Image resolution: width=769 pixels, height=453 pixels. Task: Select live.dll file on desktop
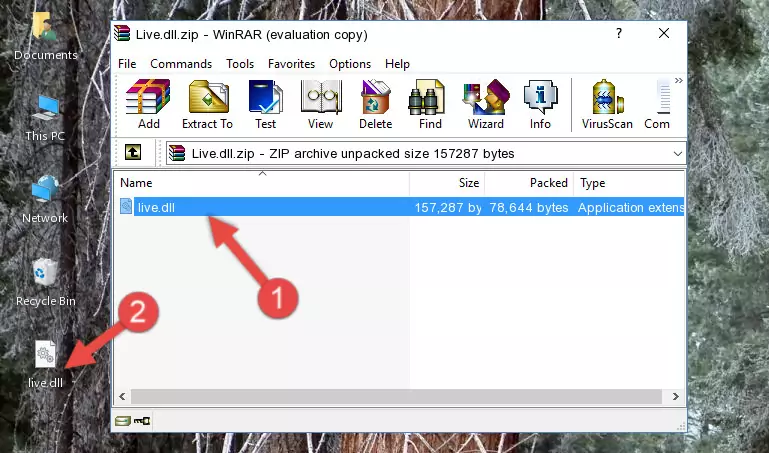coord(45,364)
